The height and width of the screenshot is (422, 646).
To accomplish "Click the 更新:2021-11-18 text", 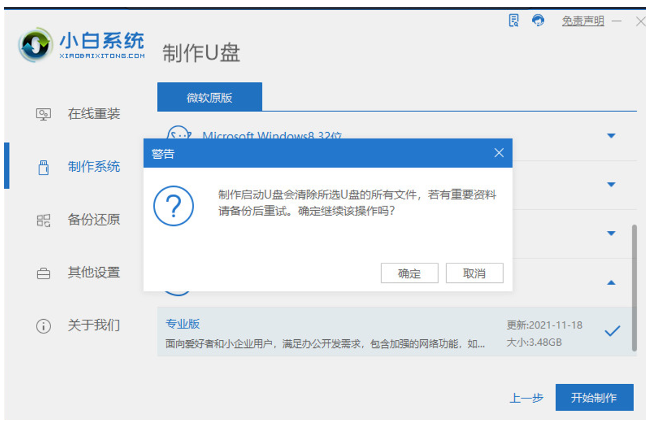I will [544, 325].
